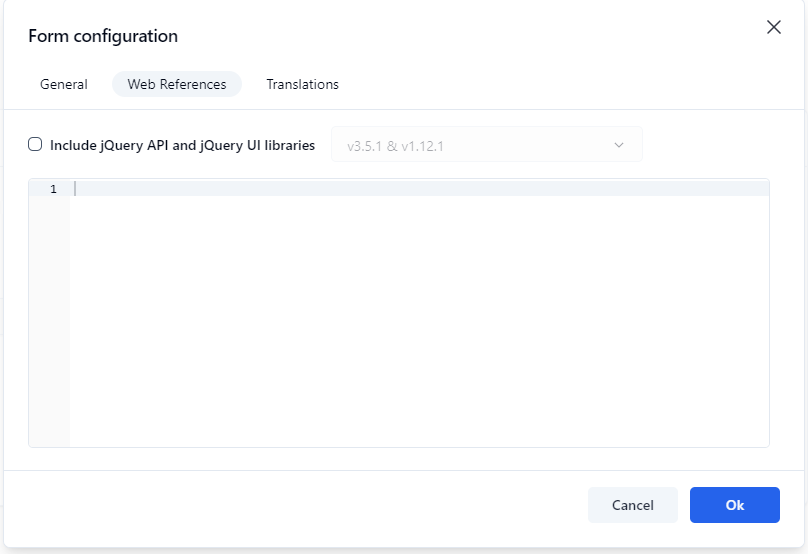
Task: Click the empty gutter below line number 1
Action: [x=49, y=320]
